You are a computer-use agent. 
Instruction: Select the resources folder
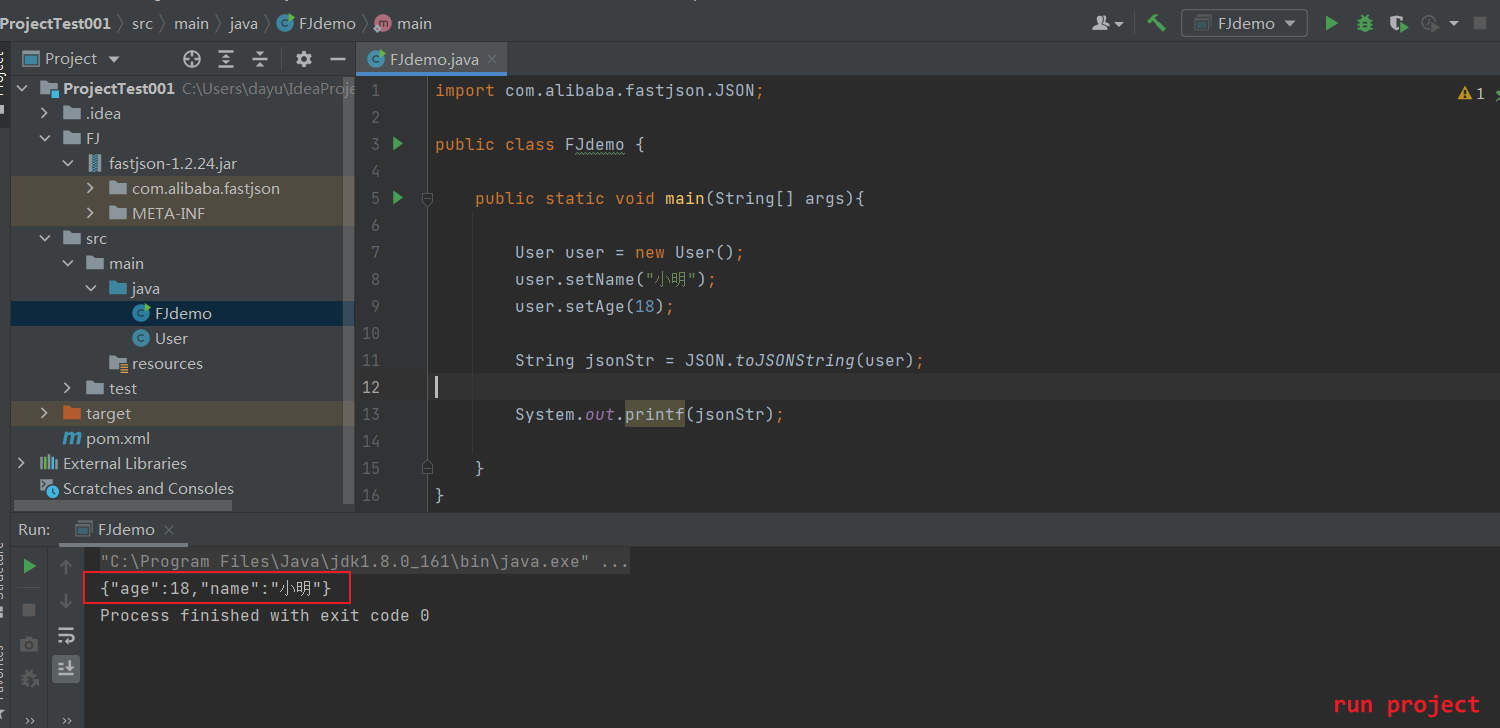(156, 363)
